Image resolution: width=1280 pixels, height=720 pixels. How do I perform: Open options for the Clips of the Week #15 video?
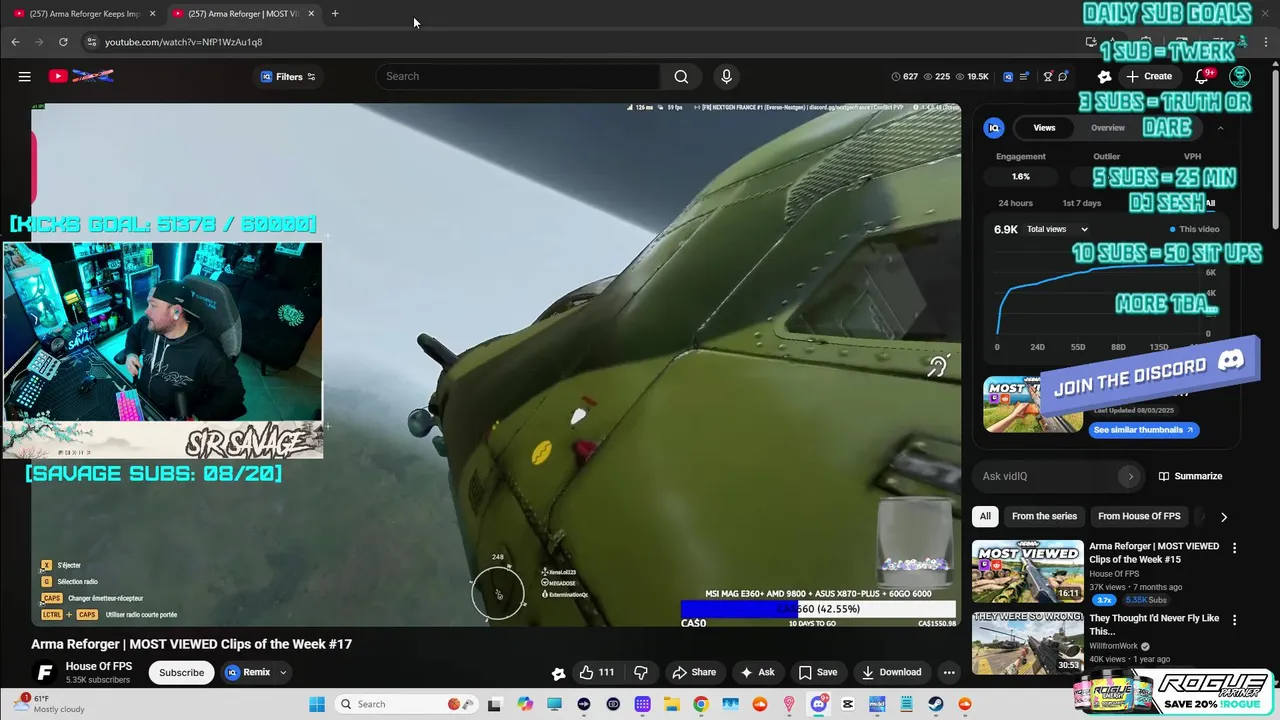pyautogui.click(x=1234, y=548)
